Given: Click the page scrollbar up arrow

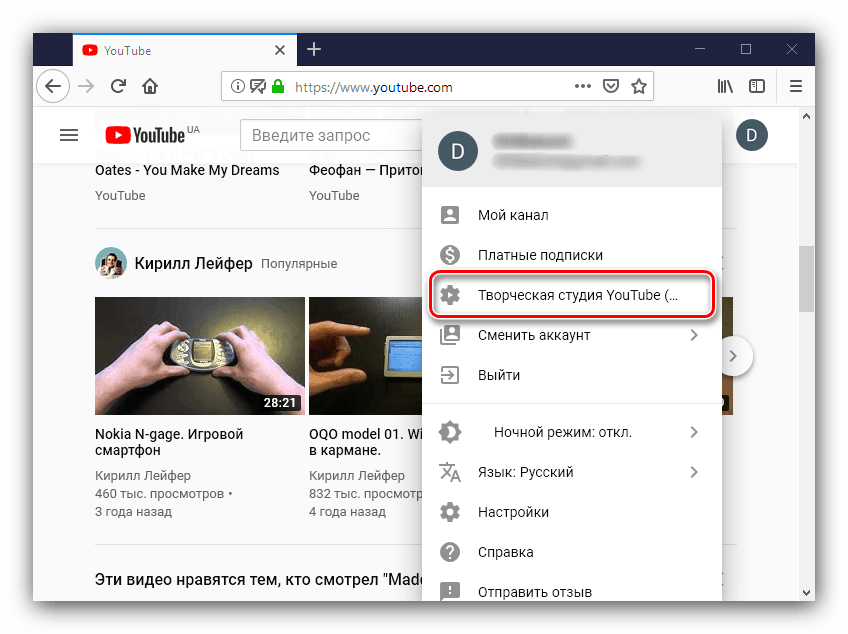Looking at the screenshot, I should (806, 116).
